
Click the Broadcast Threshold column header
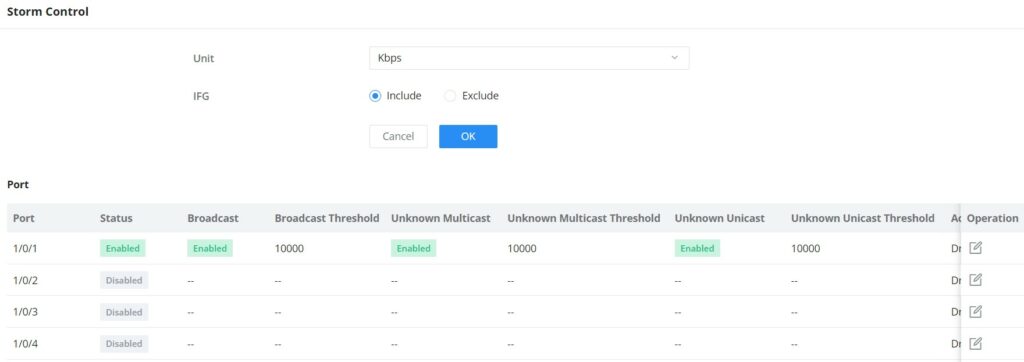tap(327, 218)
